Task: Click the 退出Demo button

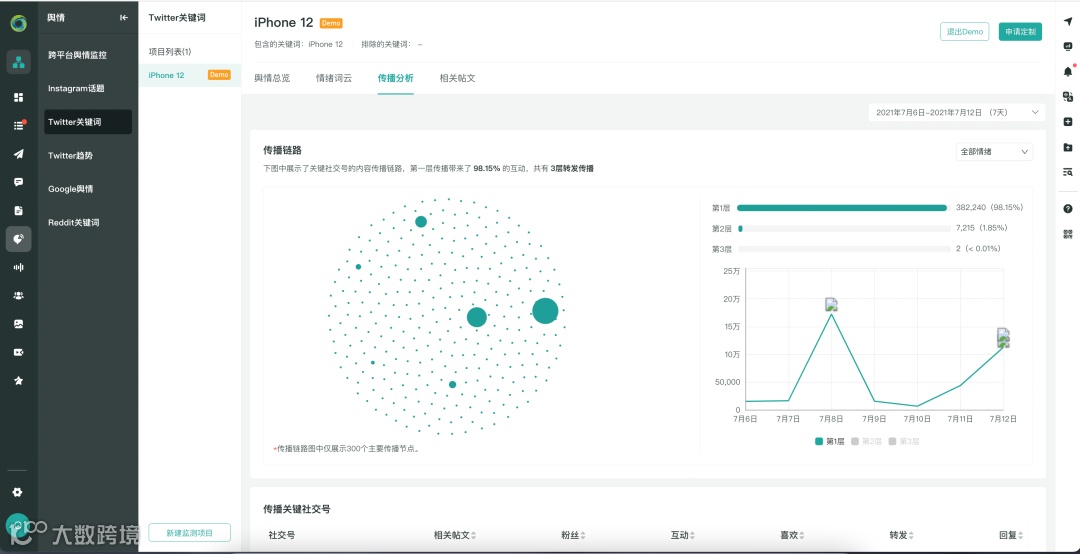Action: pyautogui.click(x=964, y=32)
